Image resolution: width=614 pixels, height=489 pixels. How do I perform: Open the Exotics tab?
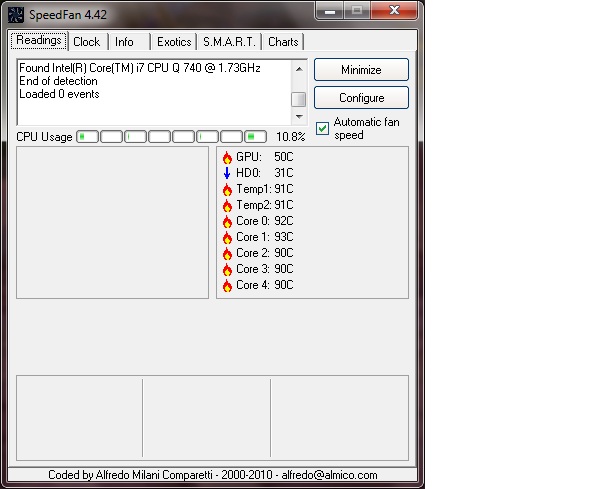point(174,42)
